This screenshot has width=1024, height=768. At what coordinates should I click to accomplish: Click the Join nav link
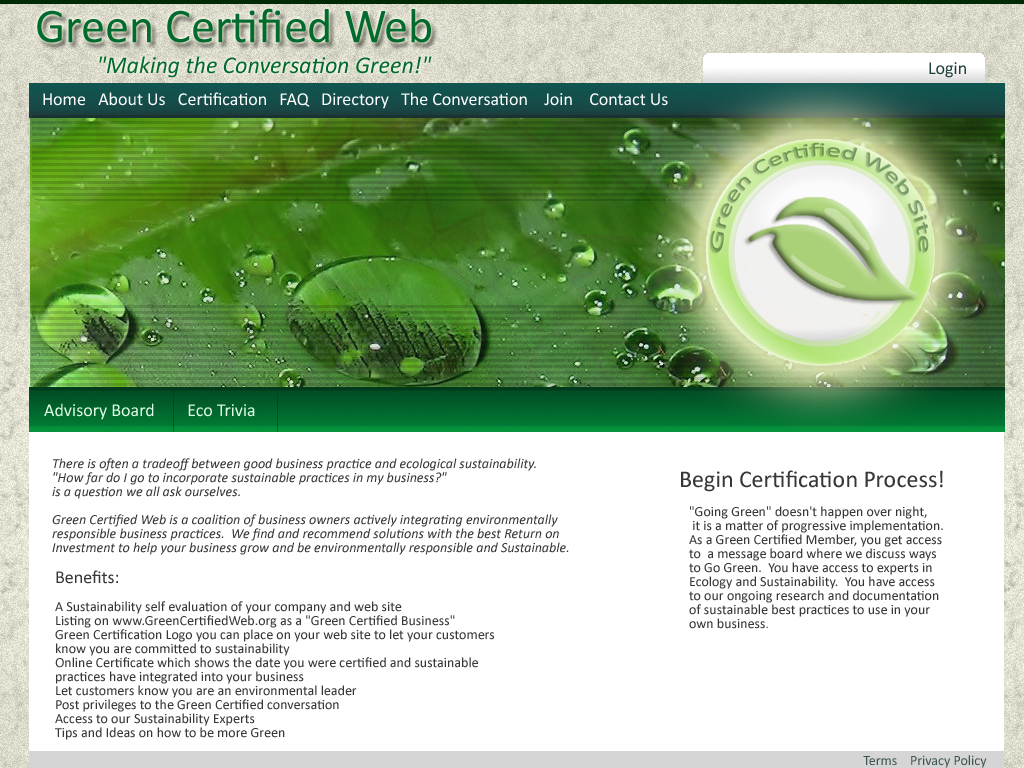558,100
